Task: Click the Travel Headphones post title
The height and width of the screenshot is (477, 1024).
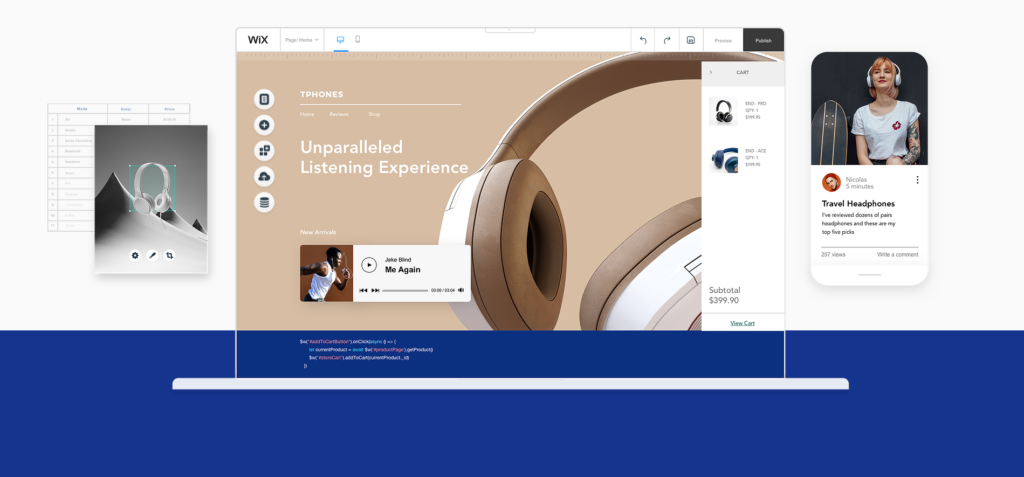Action: point(858,204)
